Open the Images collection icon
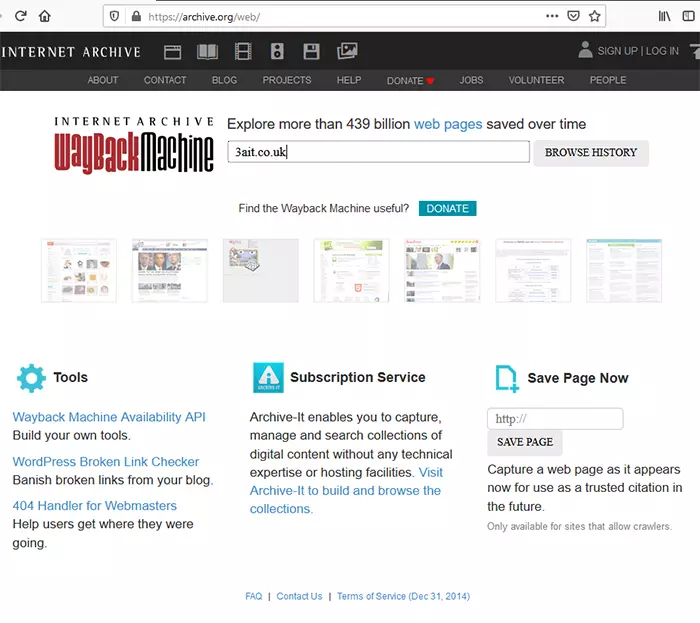700x623 pixels. click(347, 51)
